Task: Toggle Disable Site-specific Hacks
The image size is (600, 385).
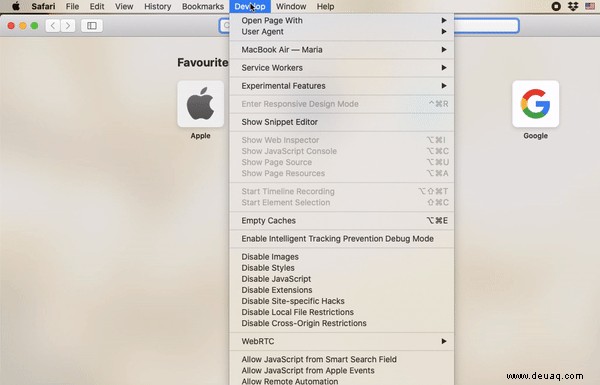Action: coord(342,301)
